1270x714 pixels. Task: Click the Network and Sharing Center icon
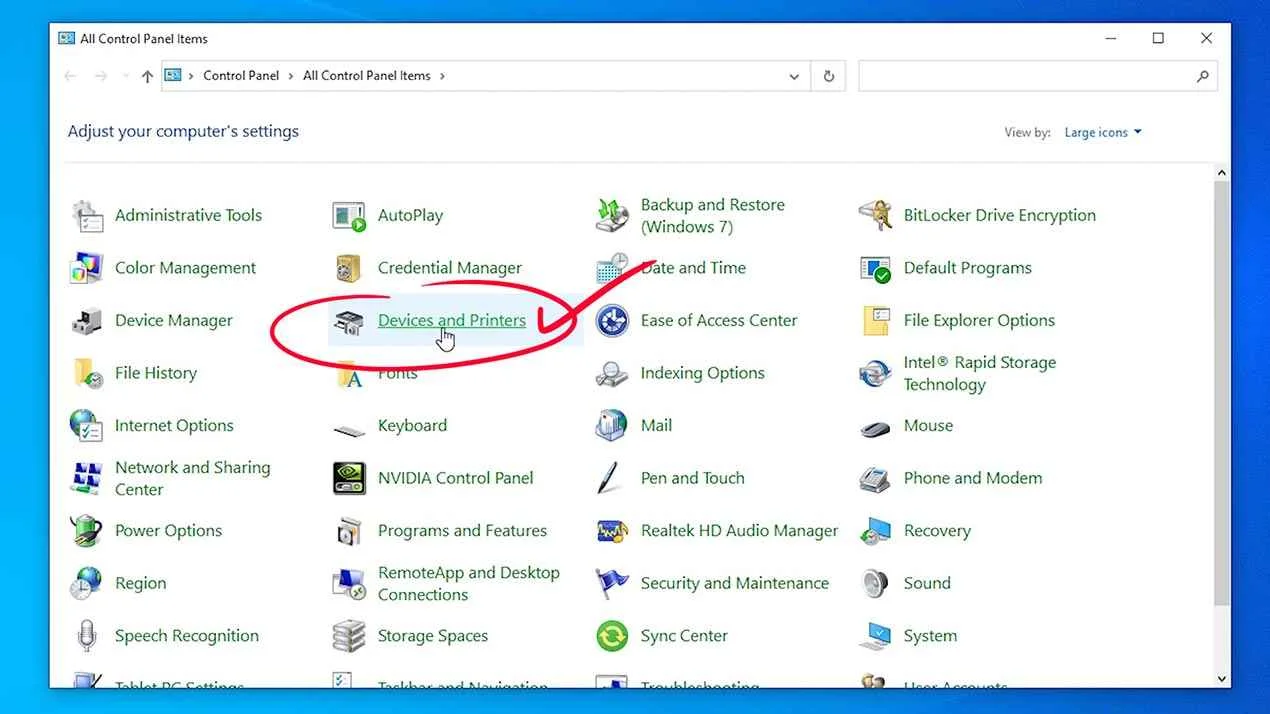coord(87,478)
